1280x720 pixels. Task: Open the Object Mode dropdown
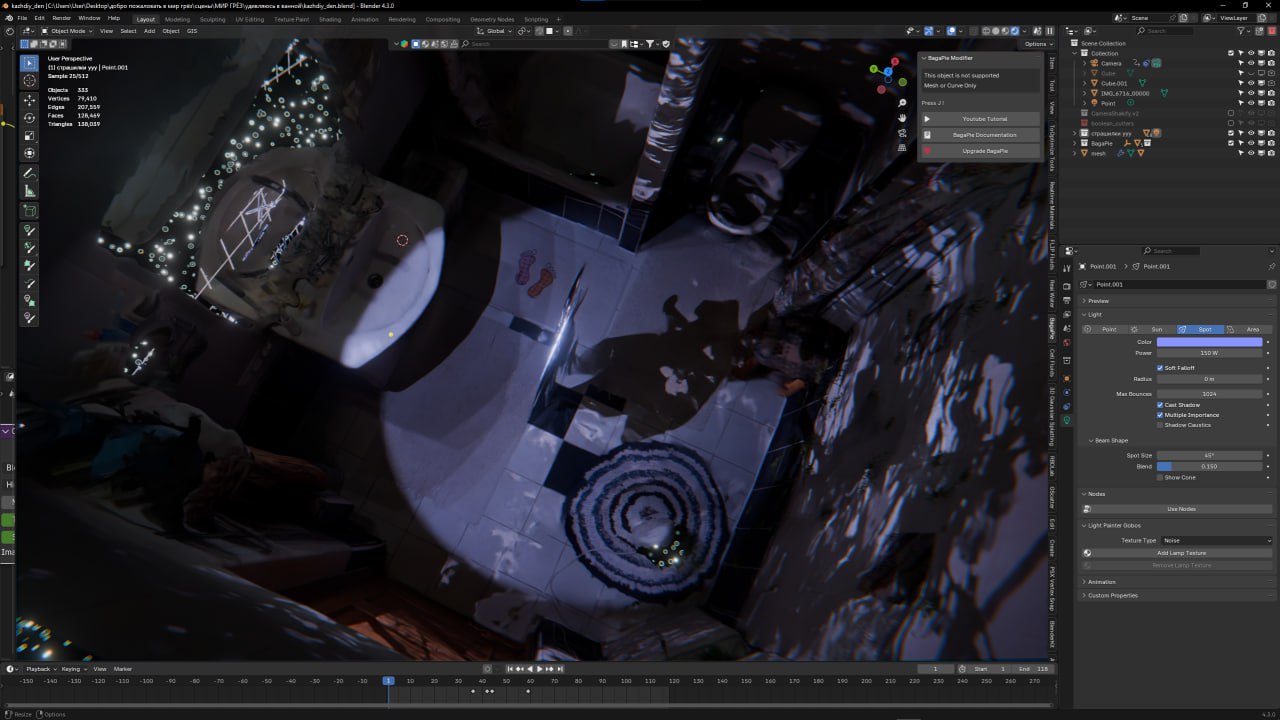pyautogui.click(x=68, y=31)
